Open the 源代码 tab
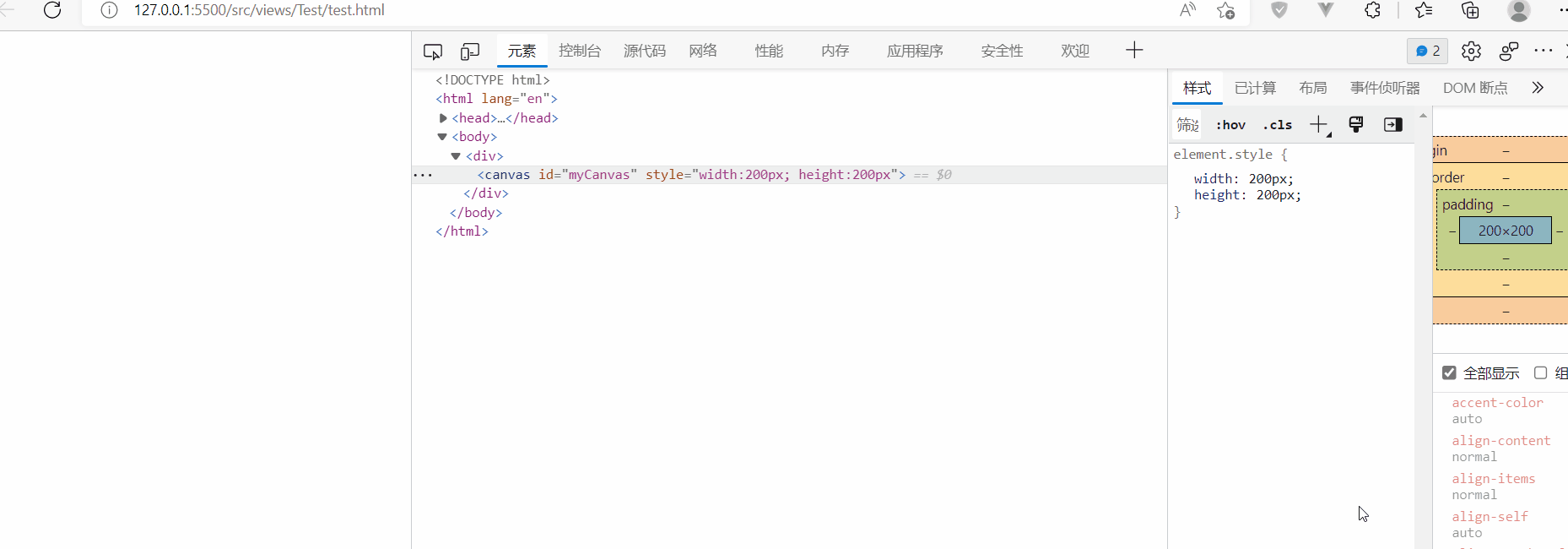Screen dimensions: 1568x549 click(645, 51)
